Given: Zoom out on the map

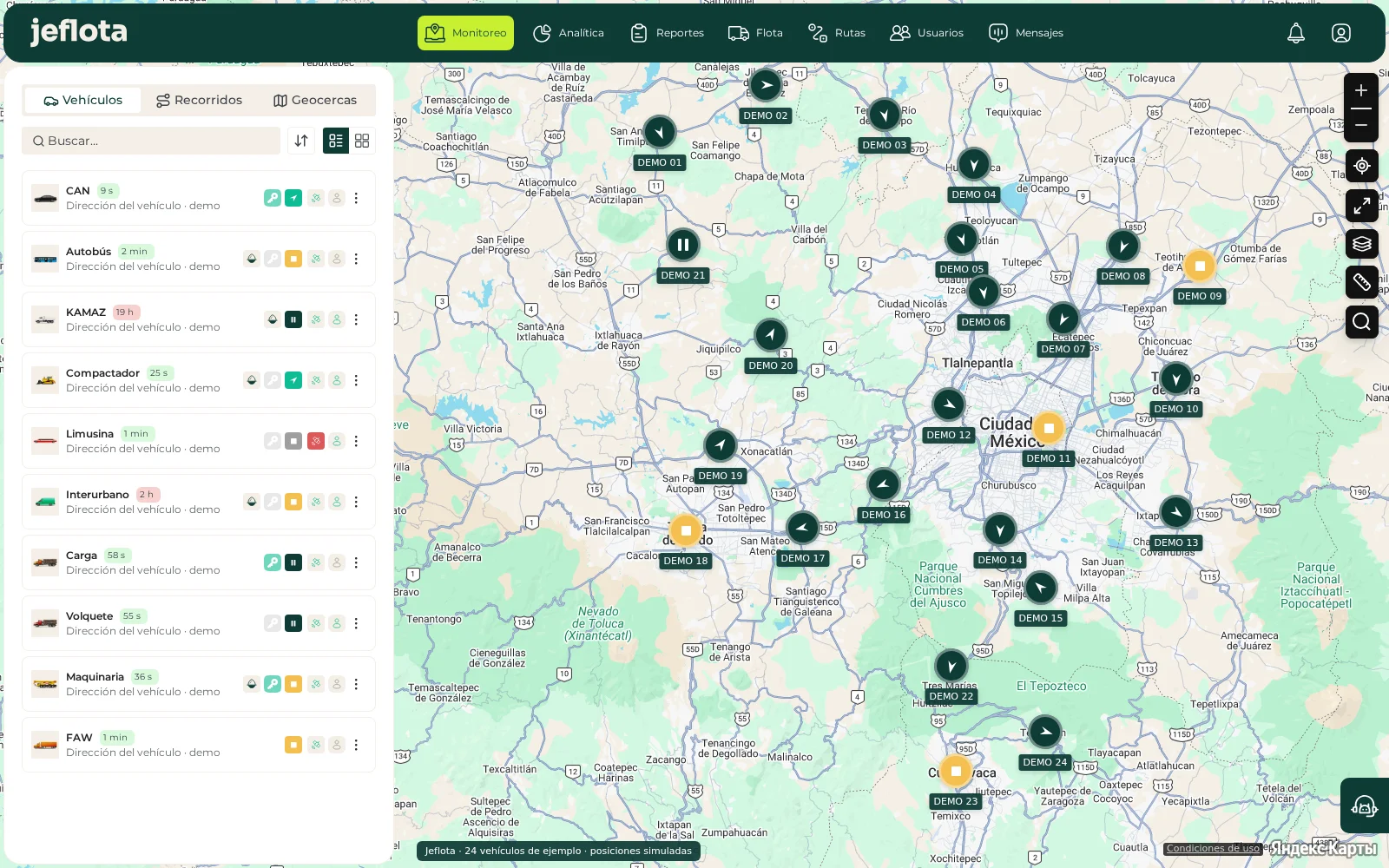Looking at the screenshot, I should tap(1361, 125).
